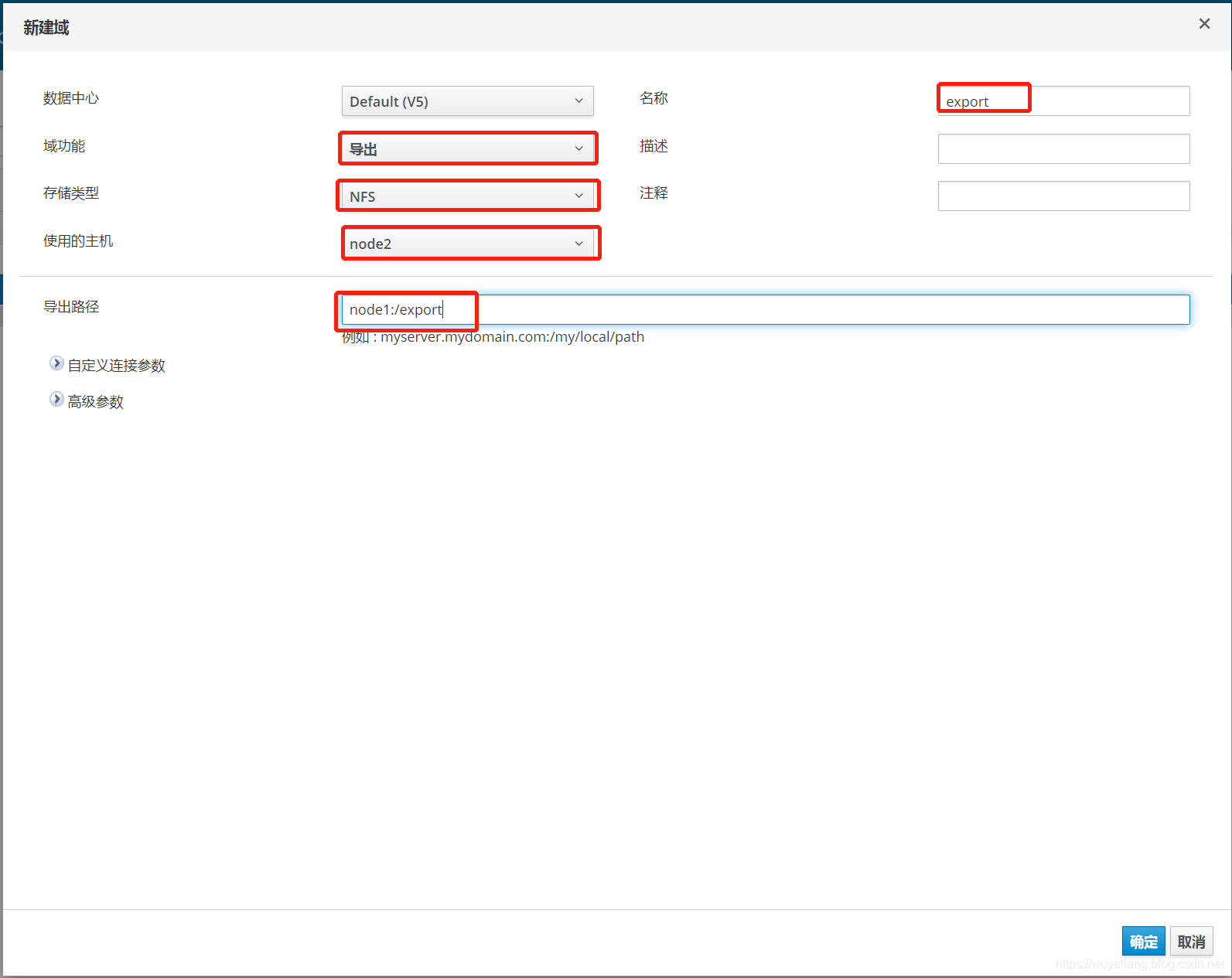Click the 名称 field containing export
This screenshot has height=978, width=1232.
1063,101
